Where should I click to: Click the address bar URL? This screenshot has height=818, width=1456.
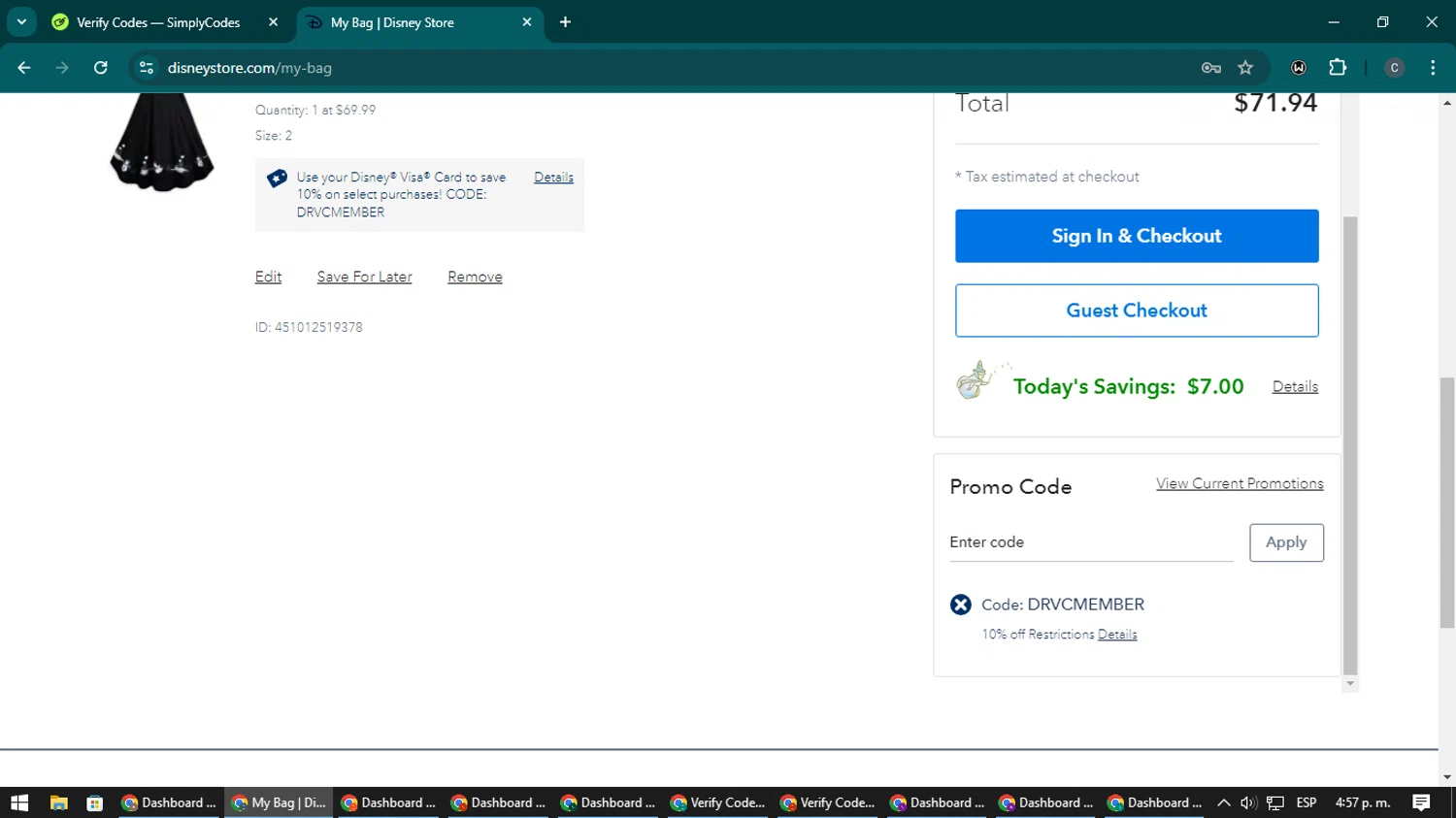point(249,68)
